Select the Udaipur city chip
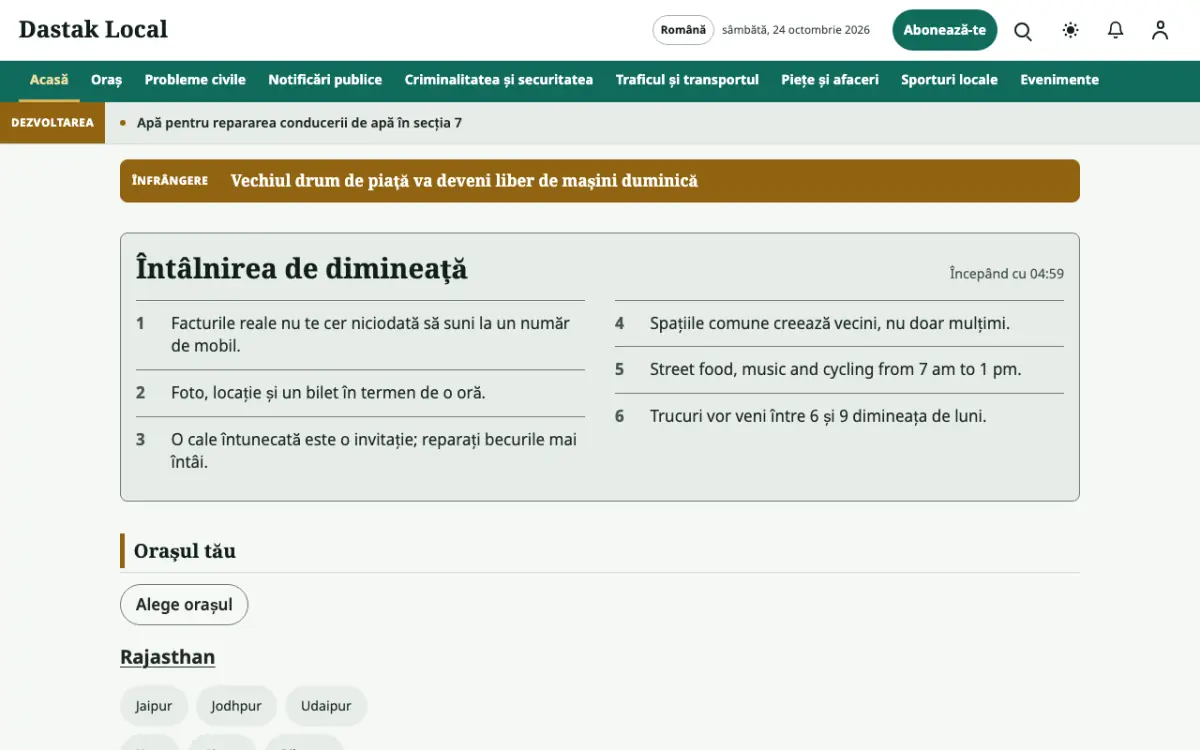The height and width of the screenshot is (750, 1200). click(326, 706)
